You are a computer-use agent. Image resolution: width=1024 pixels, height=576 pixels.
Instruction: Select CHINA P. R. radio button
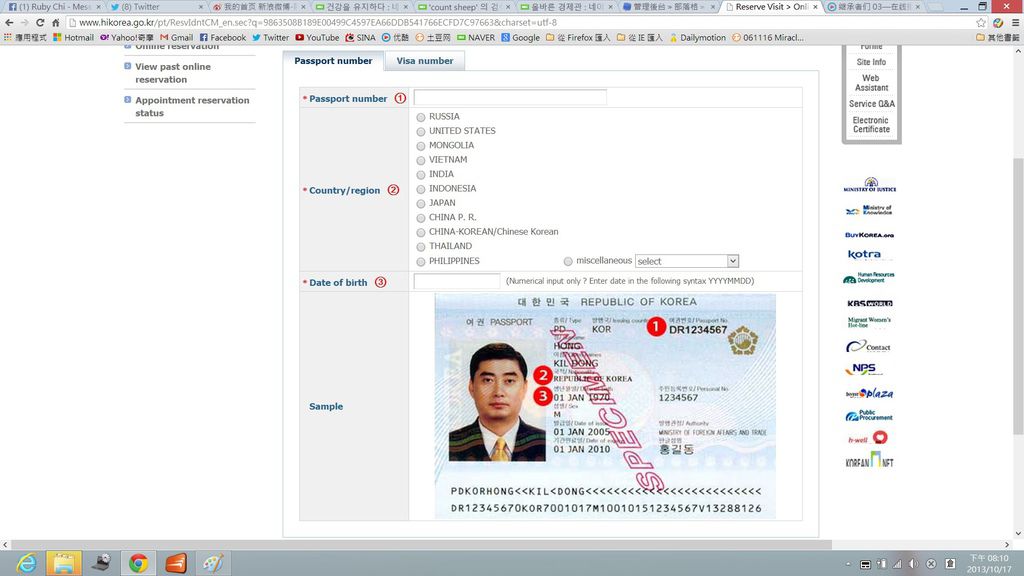(x=421, y=218)
